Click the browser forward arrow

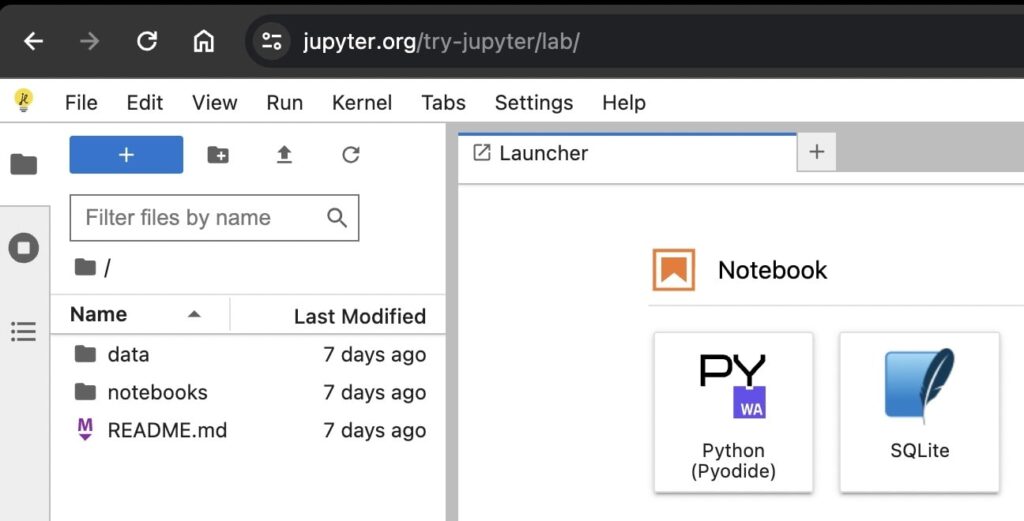pos(89,42)
